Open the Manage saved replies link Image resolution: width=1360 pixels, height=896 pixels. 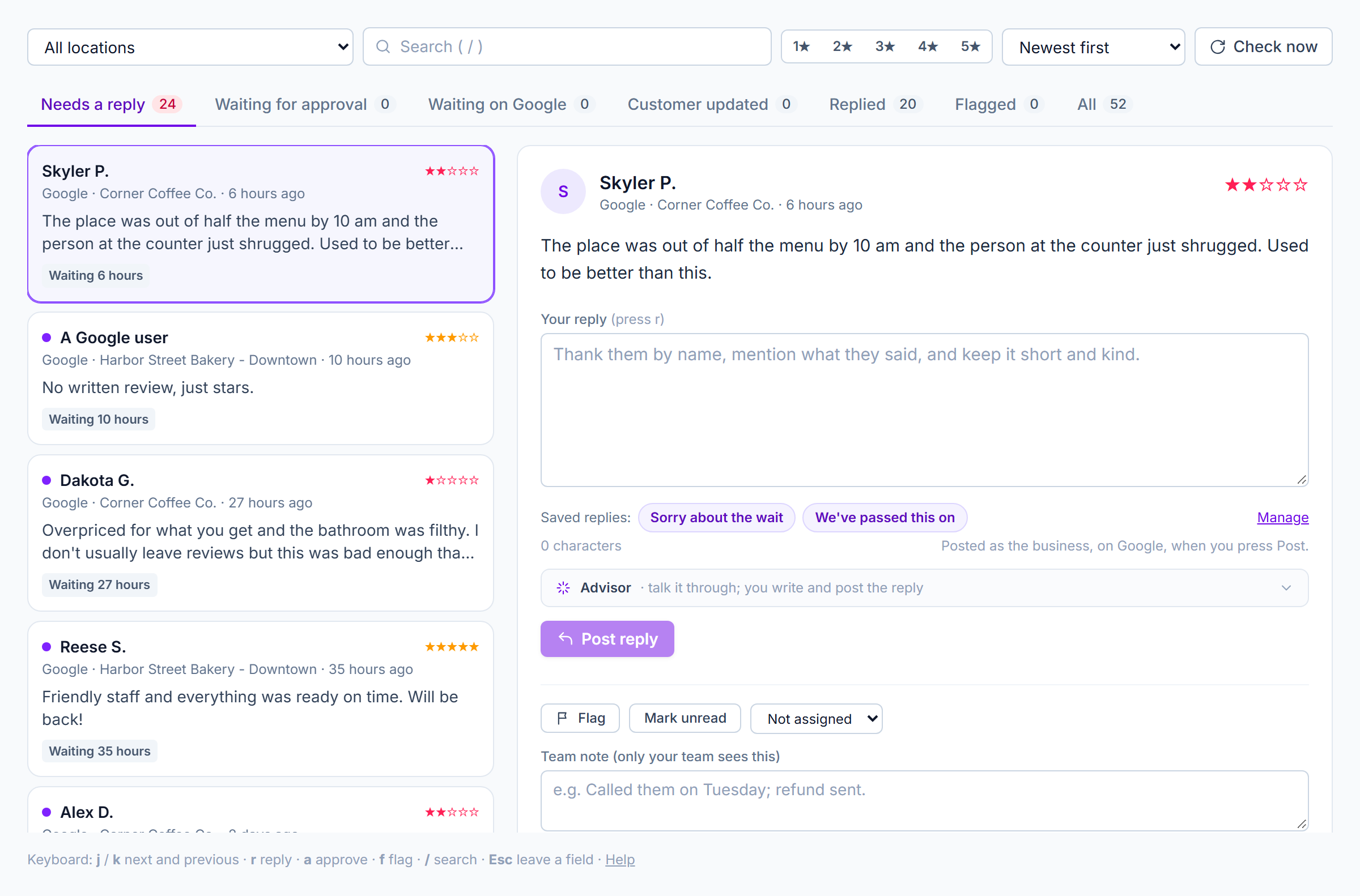[x=1282, y=518]
